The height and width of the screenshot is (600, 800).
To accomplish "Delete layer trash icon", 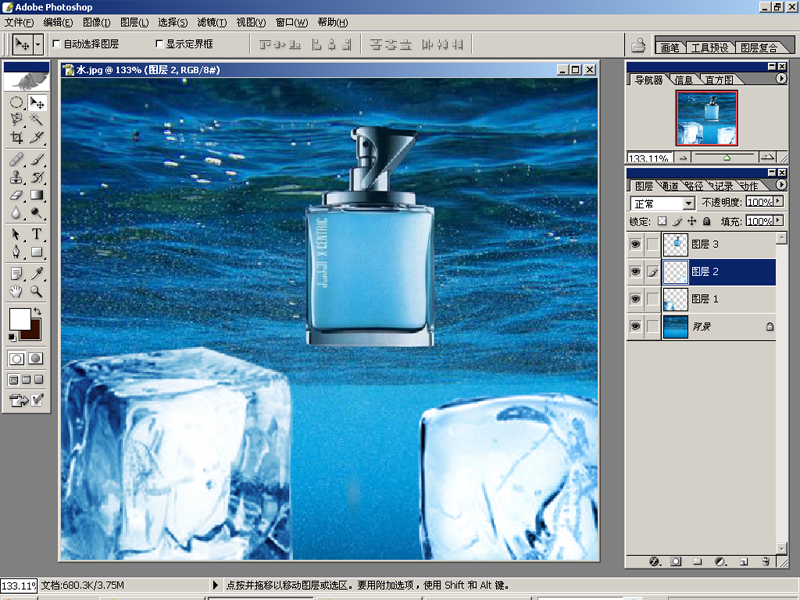I will [x=765, y=562].
